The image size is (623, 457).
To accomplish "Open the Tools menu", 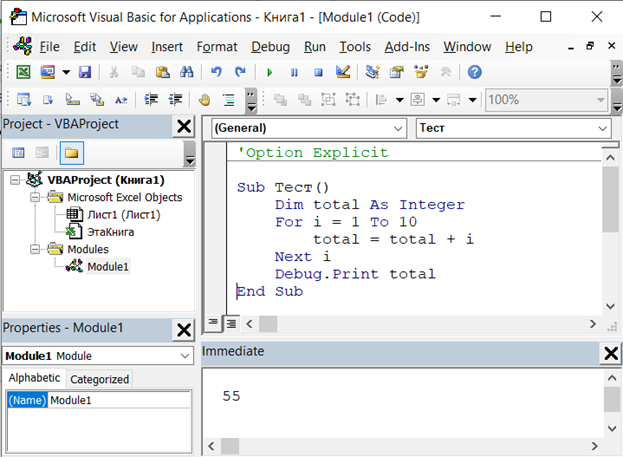I will [x=355, y=47].
